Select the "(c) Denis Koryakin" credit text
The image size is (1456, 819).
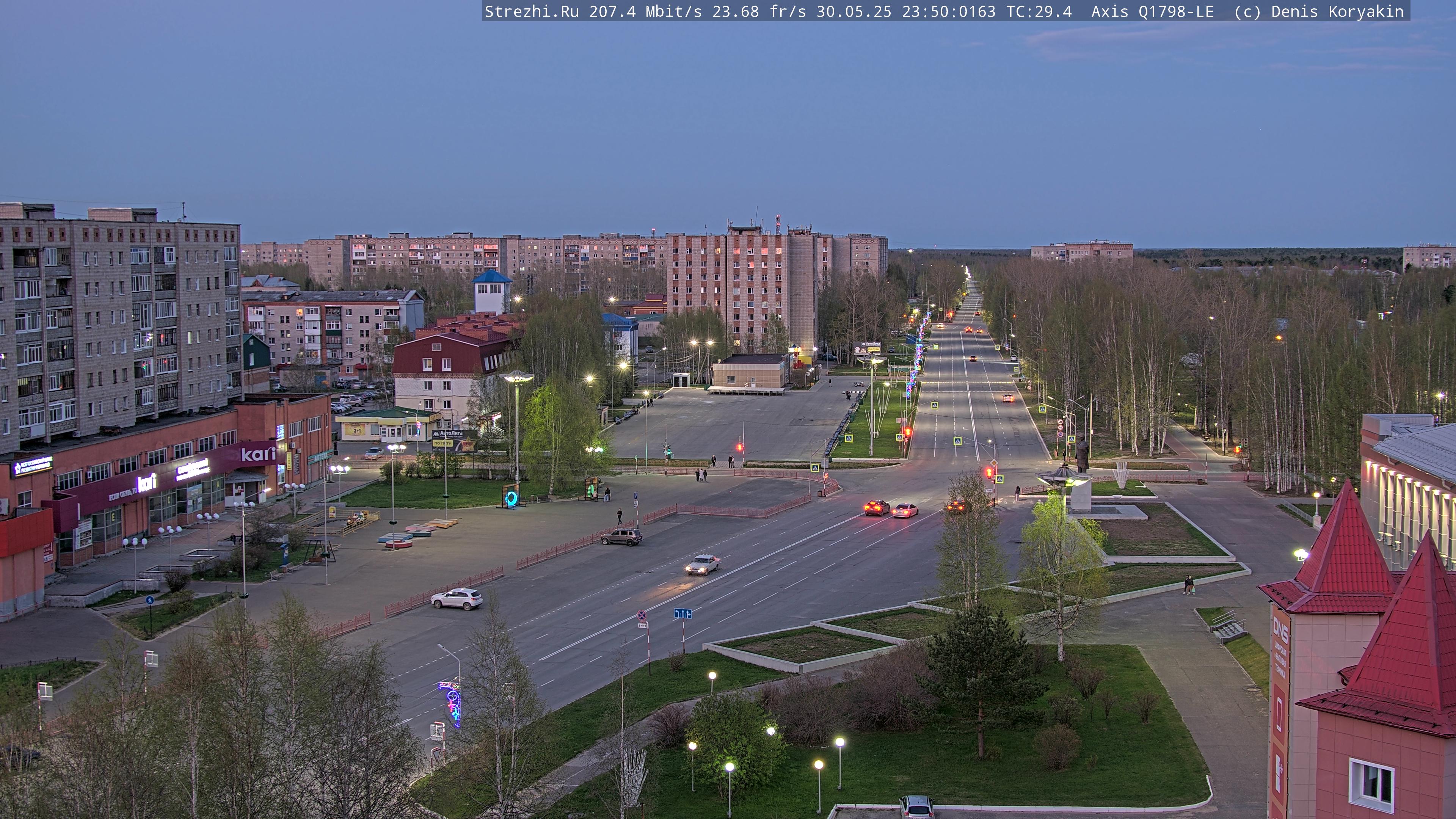[x=1319, y=12]
